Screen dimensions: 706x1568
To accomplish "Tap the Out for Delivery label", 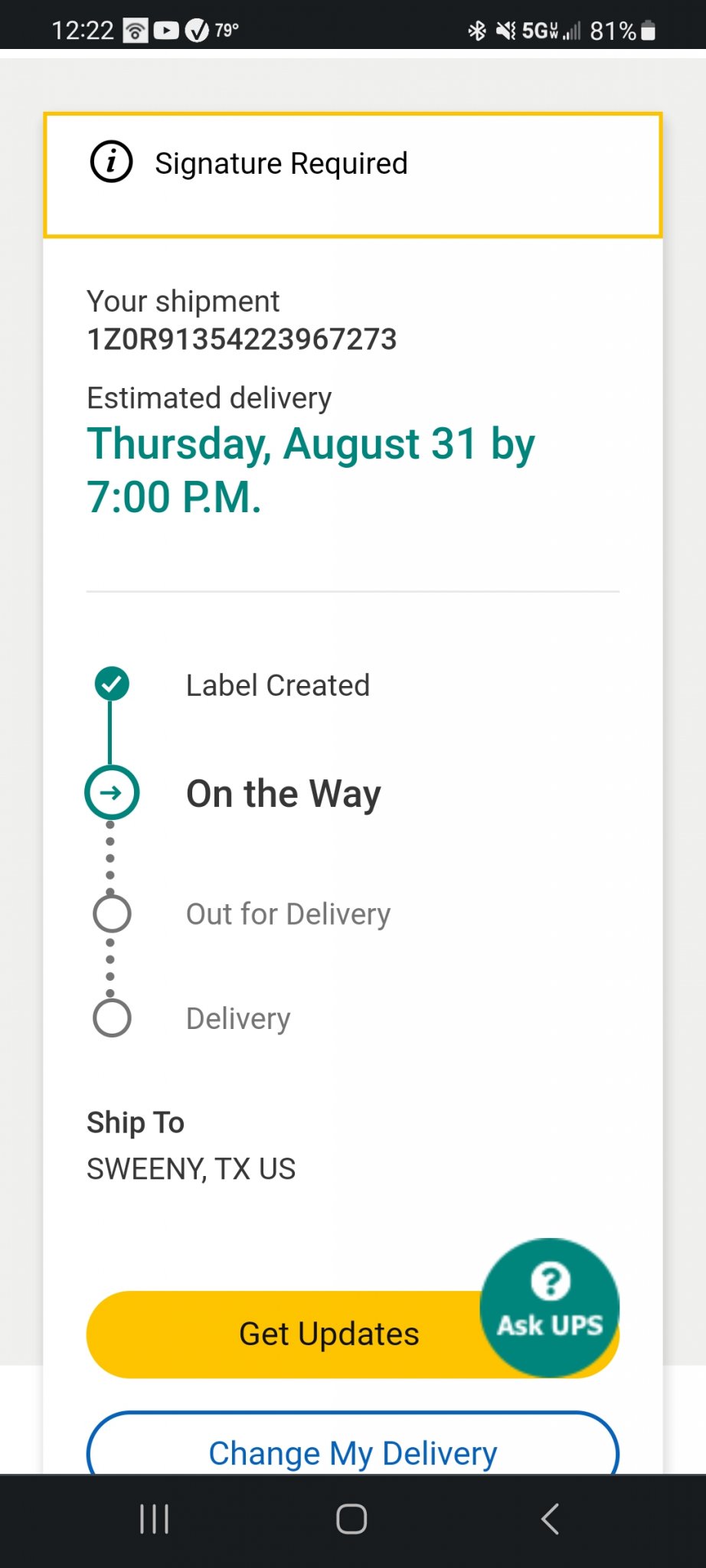I will pos(289,914).
